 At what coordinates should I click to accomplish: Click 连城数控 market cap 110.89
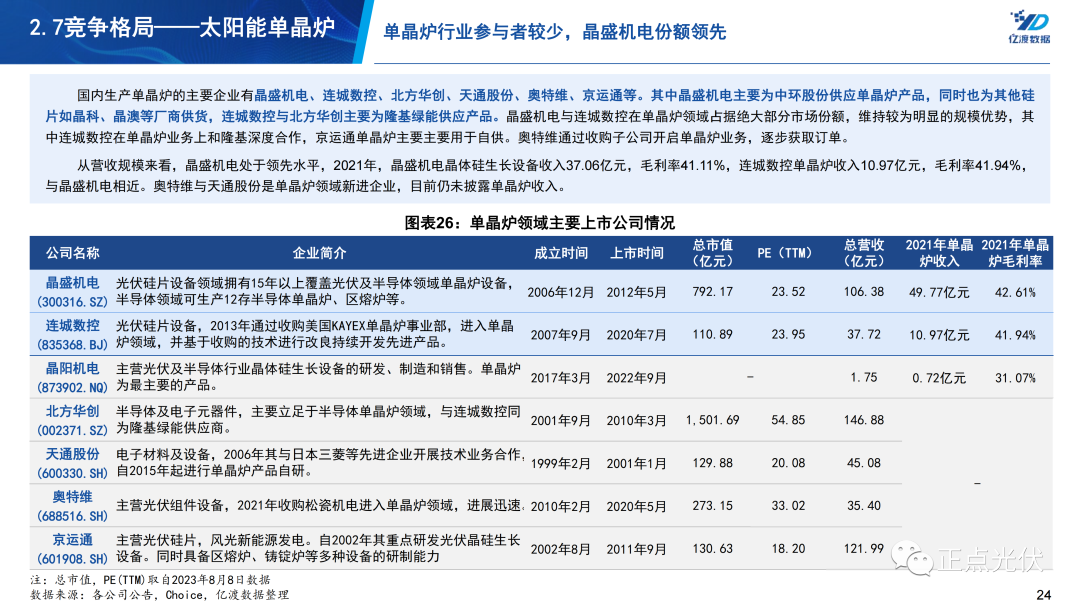pyautogui.click(x=712, y=335)
